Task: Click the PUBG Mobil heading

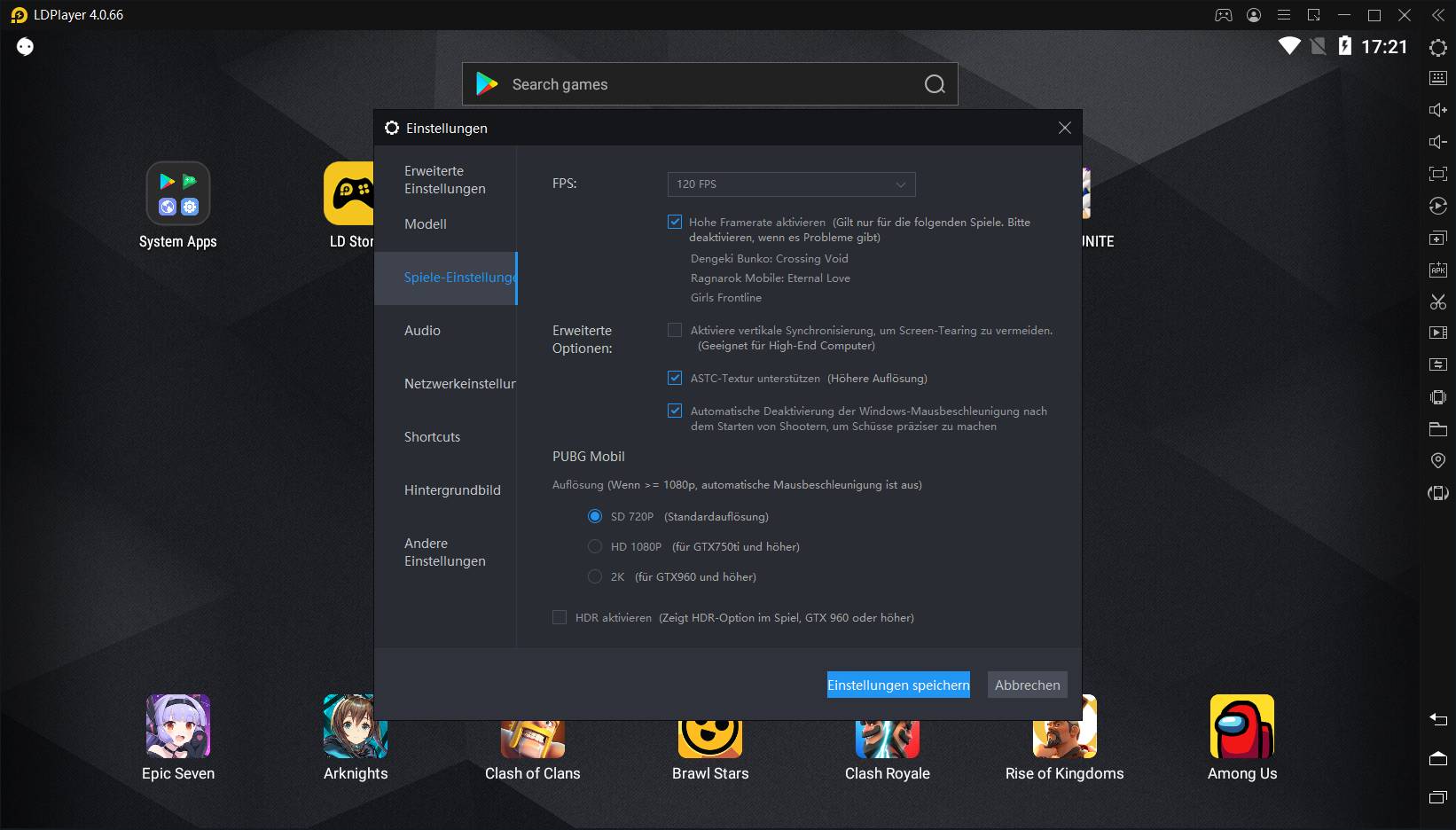Action: pyautogui.click(x=589, y=457)
